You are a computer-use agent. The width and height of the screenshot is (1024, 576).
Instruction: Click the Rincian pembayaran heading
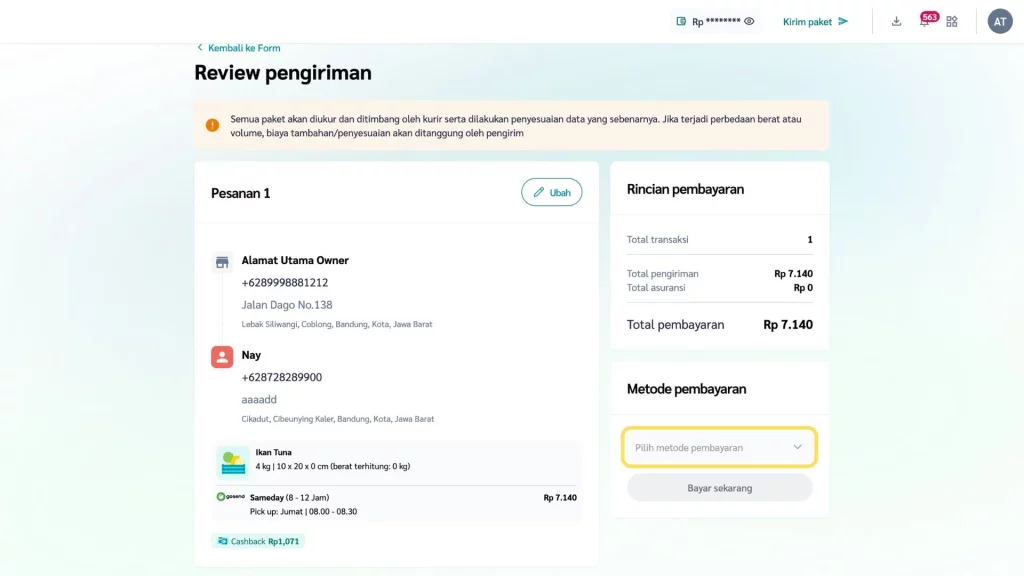(x=685, y=189)
